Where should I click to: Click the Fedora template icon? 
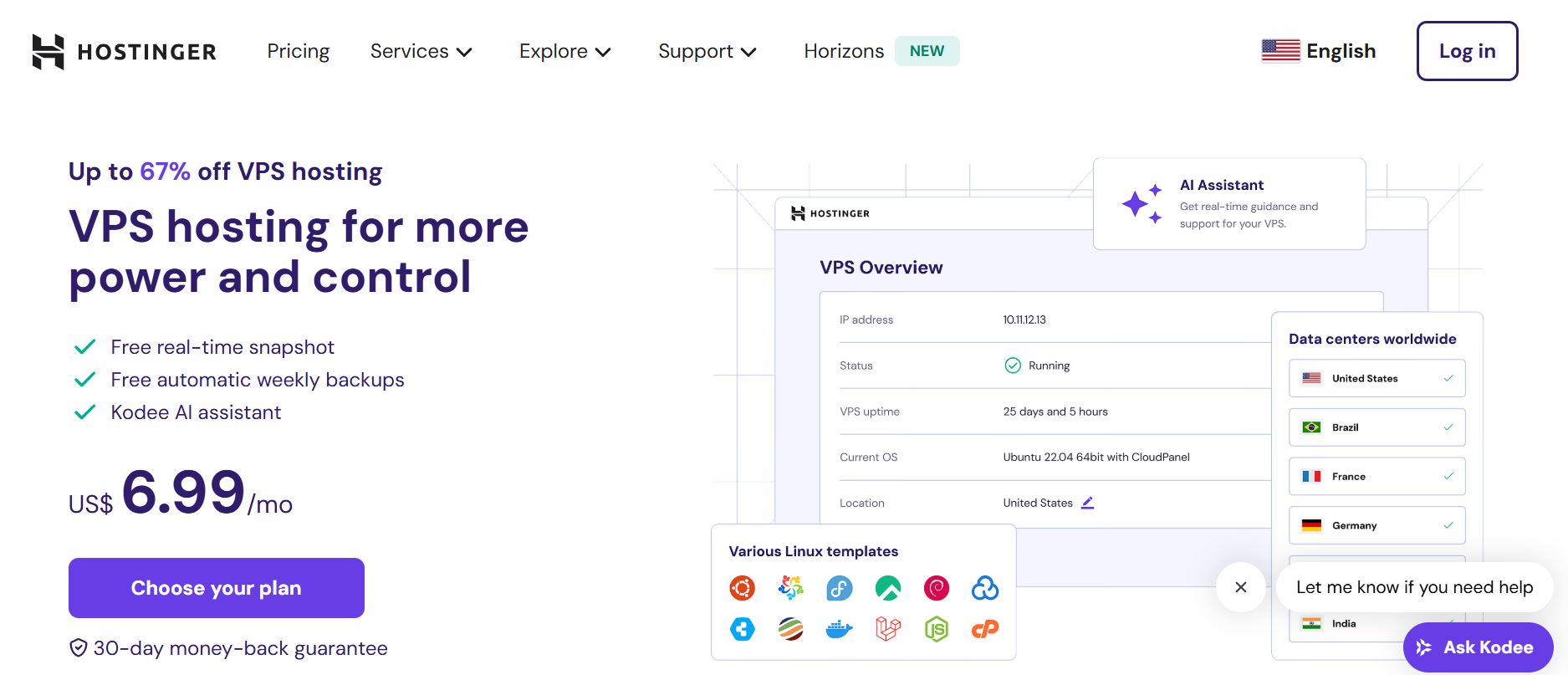tap(839, 588)
